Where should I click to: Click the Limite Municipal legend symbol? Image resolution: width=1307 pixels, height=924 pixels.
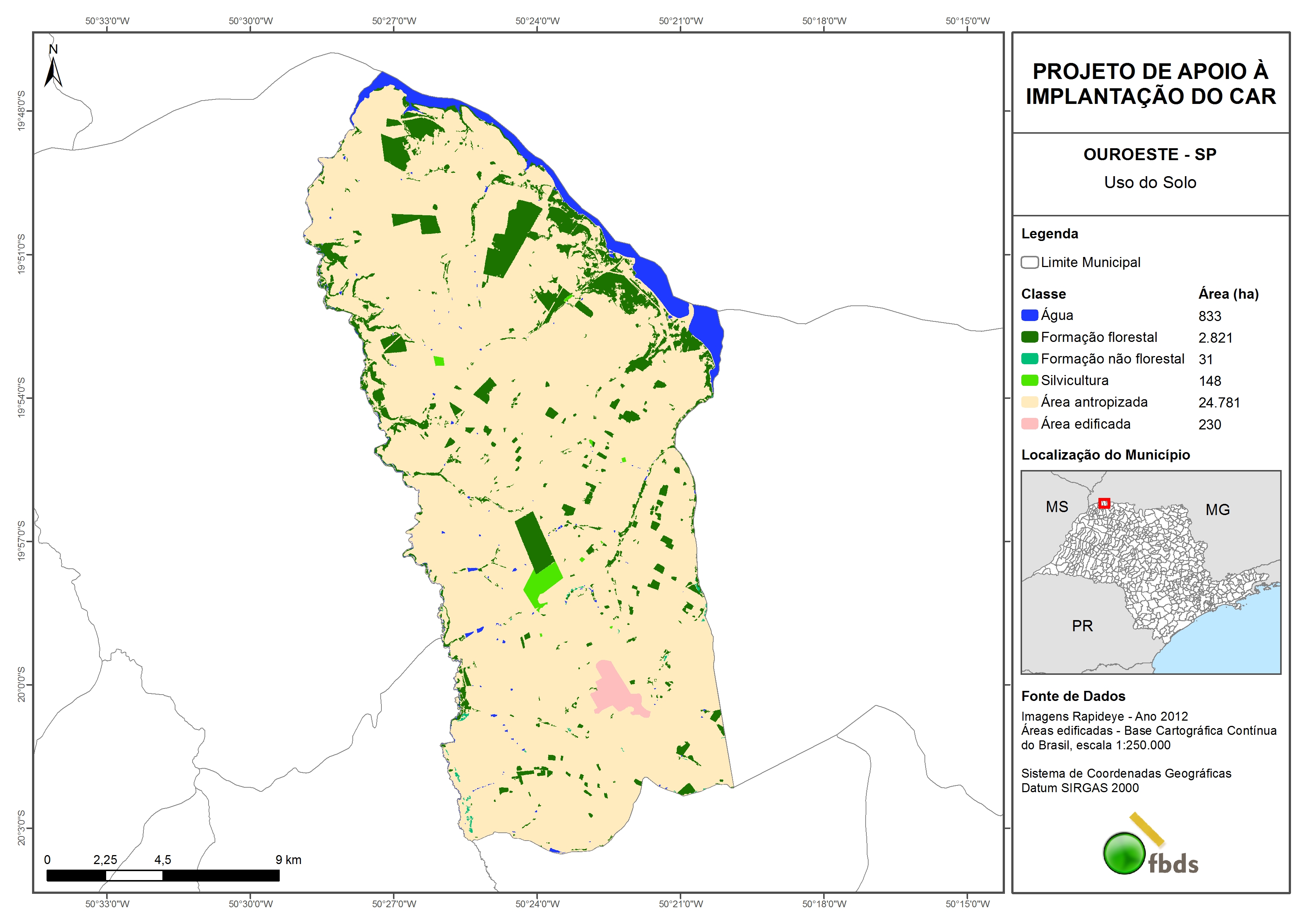[1029, 263]
